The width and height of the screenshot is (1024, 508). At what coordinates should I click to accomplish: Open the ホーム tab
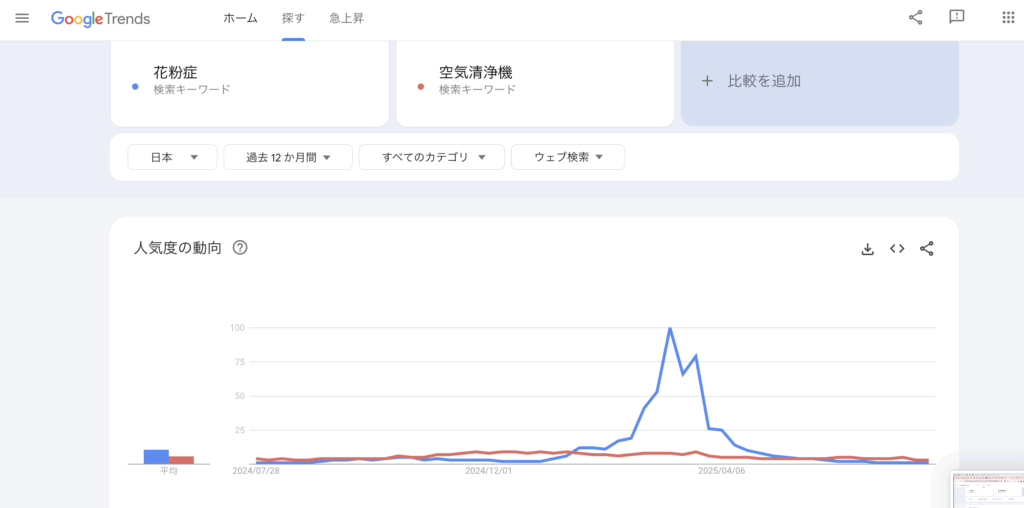(x=240, y=19)
